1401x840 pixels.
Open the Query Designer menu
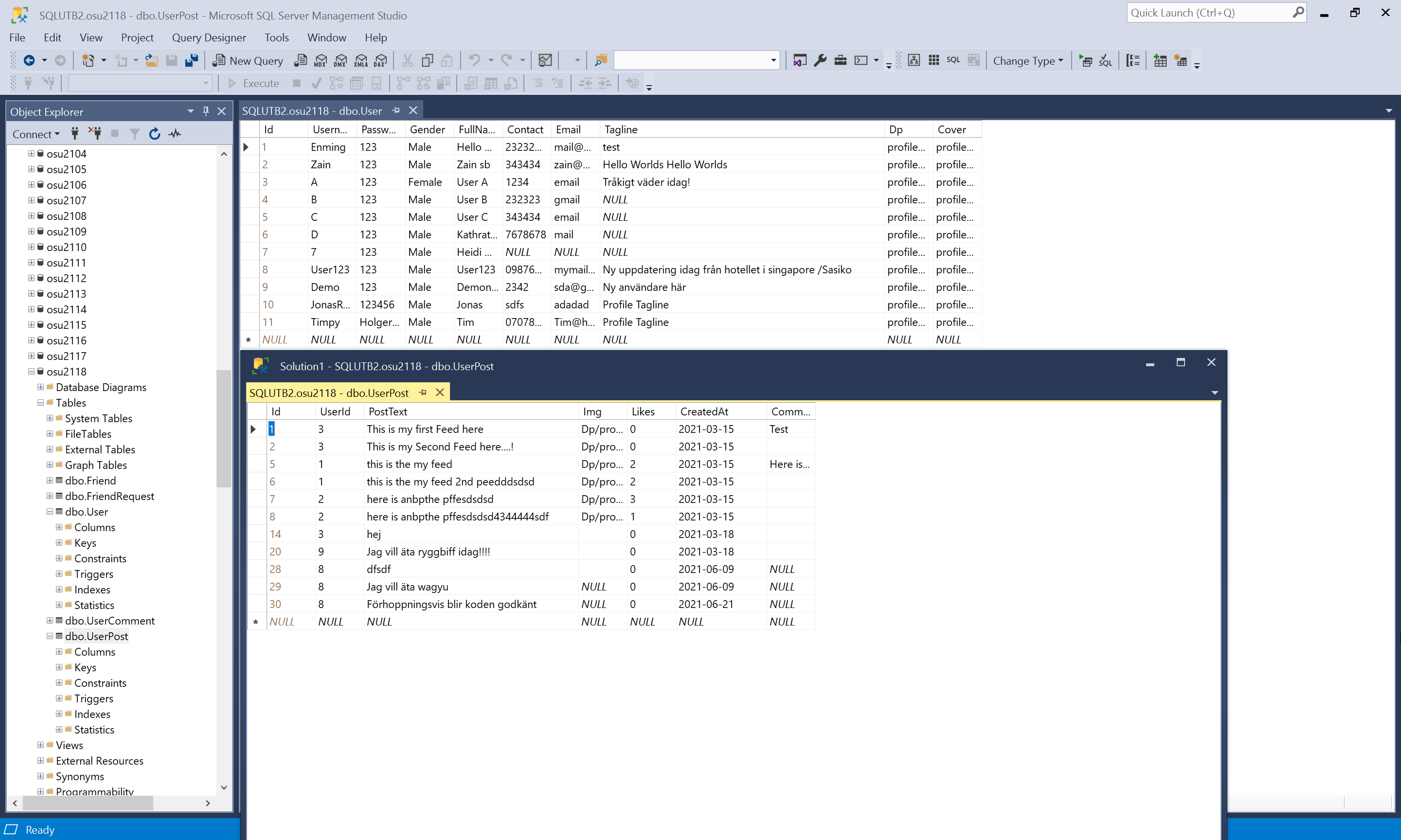coord(208,37)
